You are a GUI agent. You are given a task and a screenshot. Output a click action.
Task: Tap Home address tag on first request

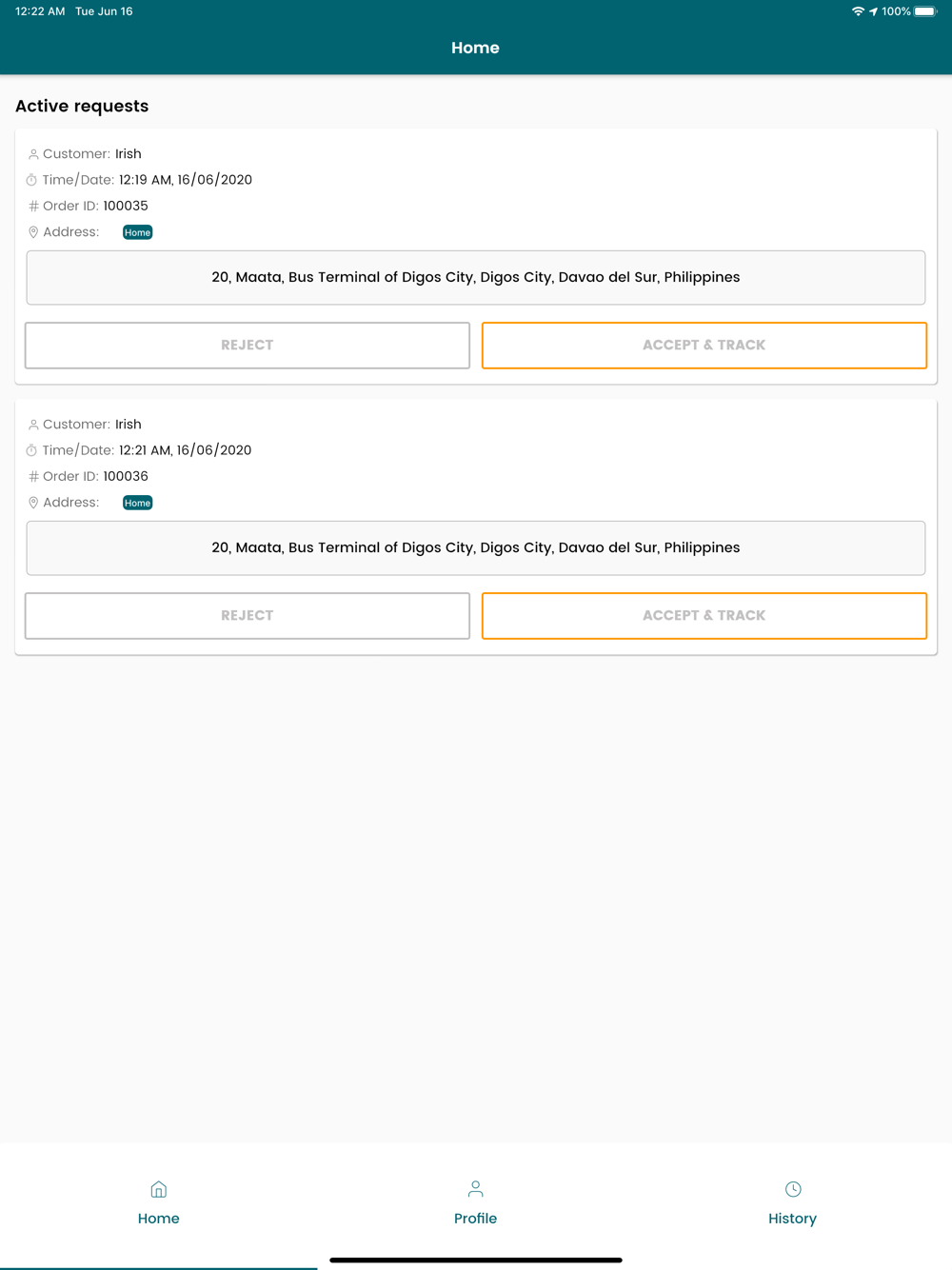pos(138,232)
